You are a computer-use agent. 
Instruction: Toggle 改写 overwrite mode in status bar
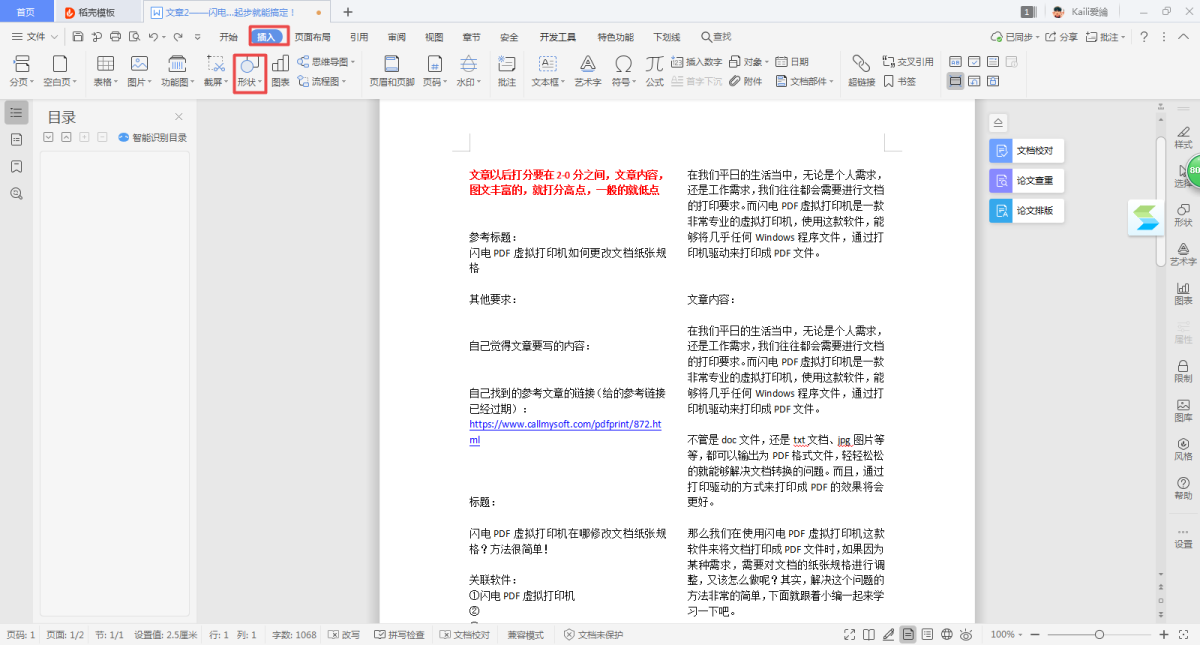tap(343, 634)
